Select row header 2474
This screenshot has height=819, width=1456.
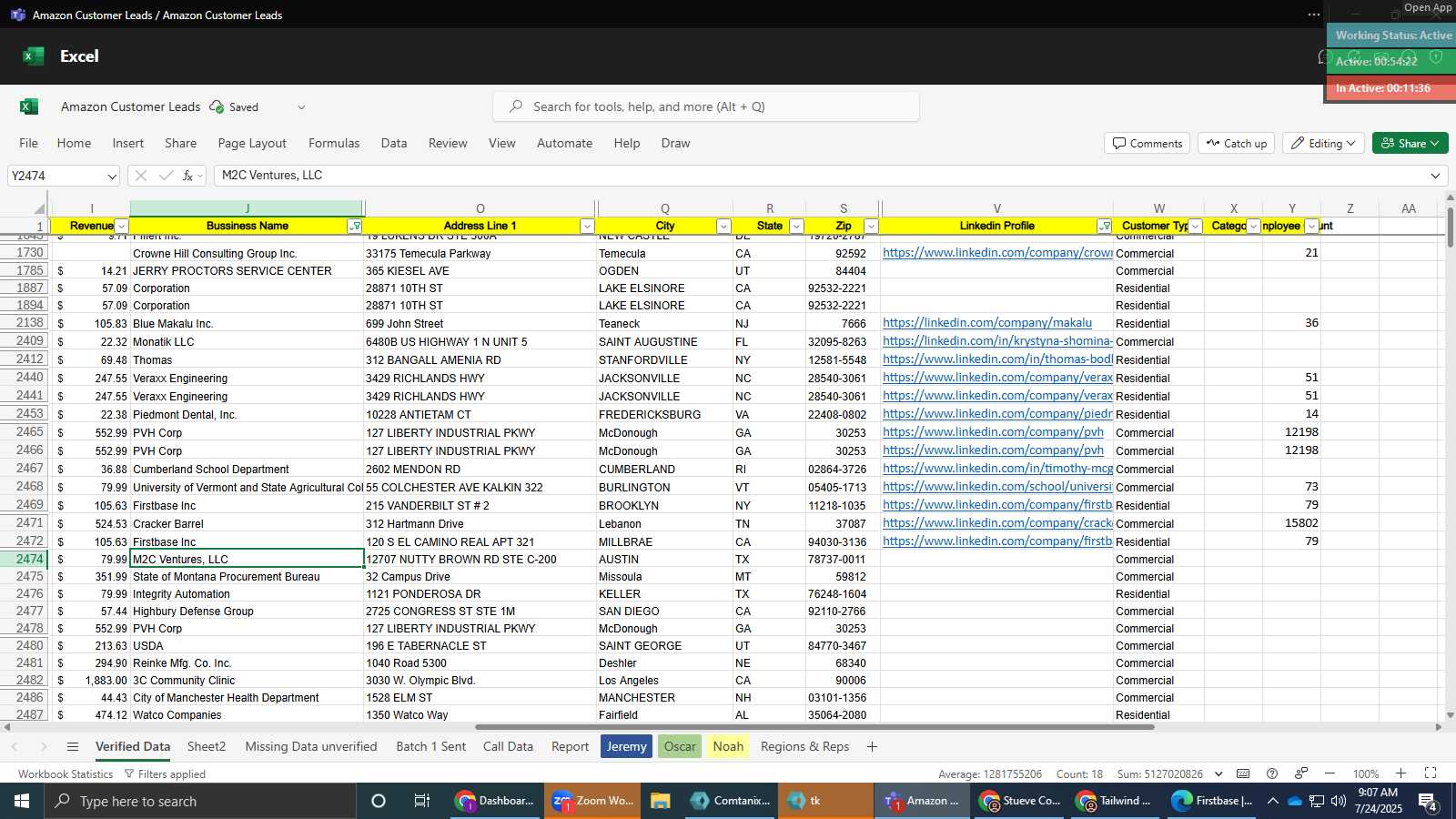pos(25,560)
